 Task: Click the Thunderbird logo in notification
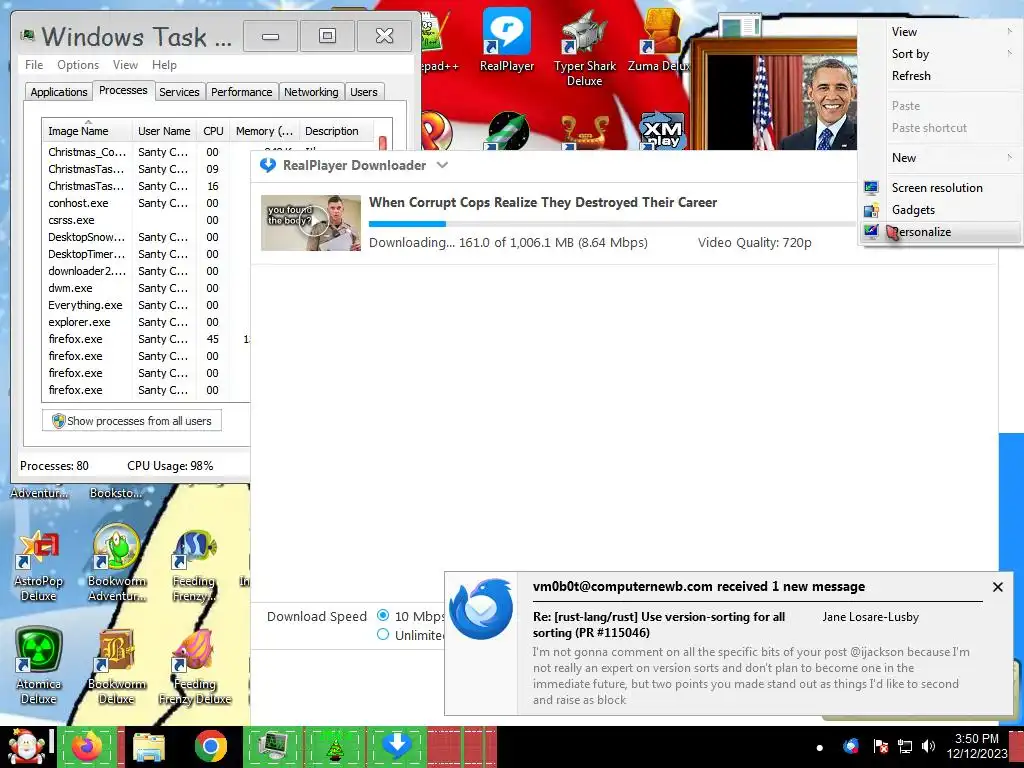[x=482, y=609]
